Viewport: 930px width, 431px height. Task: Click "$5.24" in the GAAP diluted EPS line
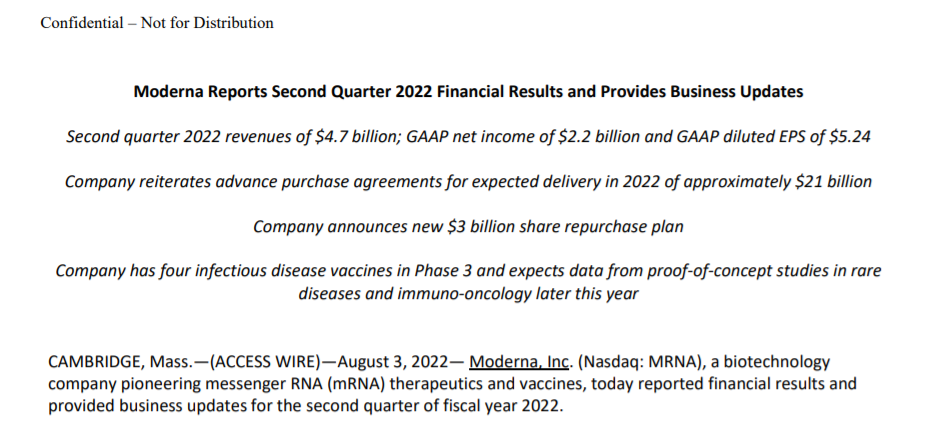tap(850, 136)
